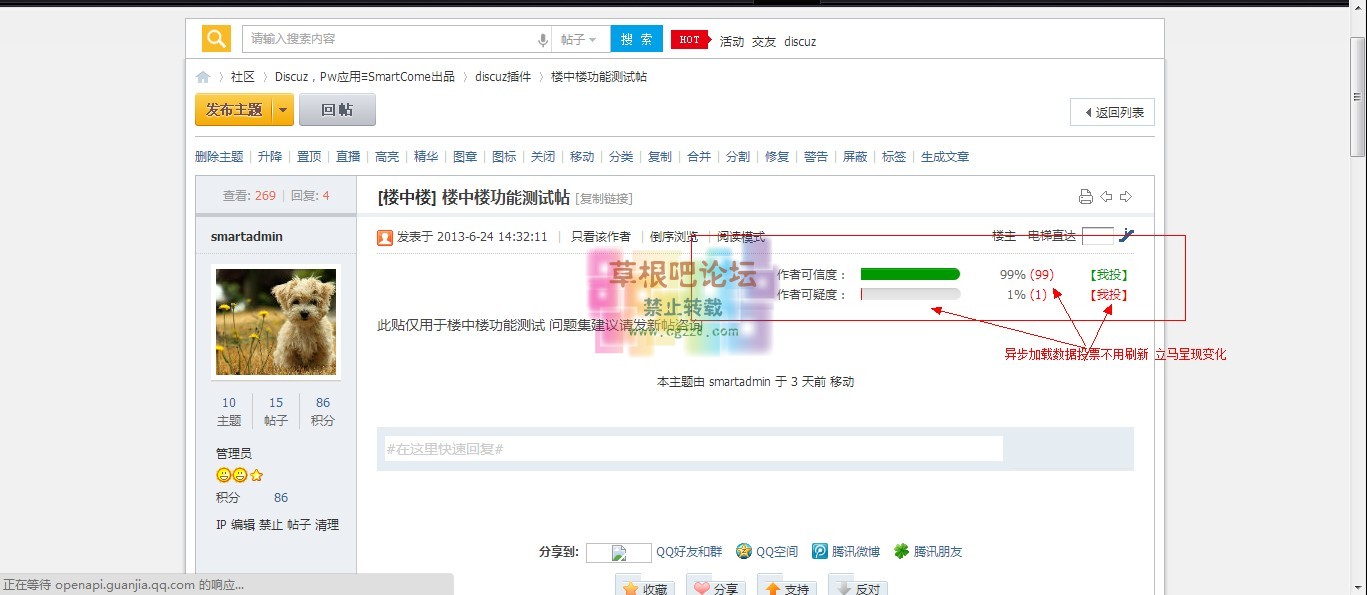Click the home breadcrumb icon
The width and height of the screenshot is (1367, 595).
(x=203, y=77)
